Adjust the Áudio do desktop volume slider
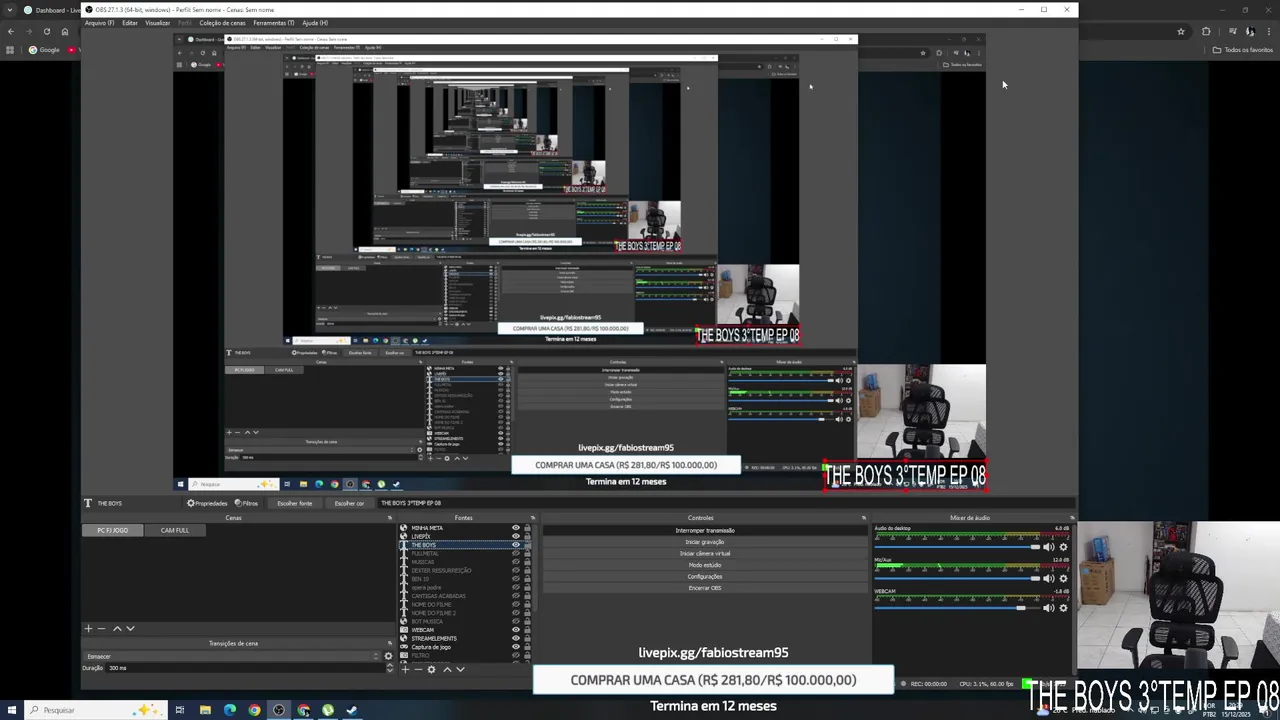Screen dimensions: 1280x720 pyautogui.click(x=957, y=547)
